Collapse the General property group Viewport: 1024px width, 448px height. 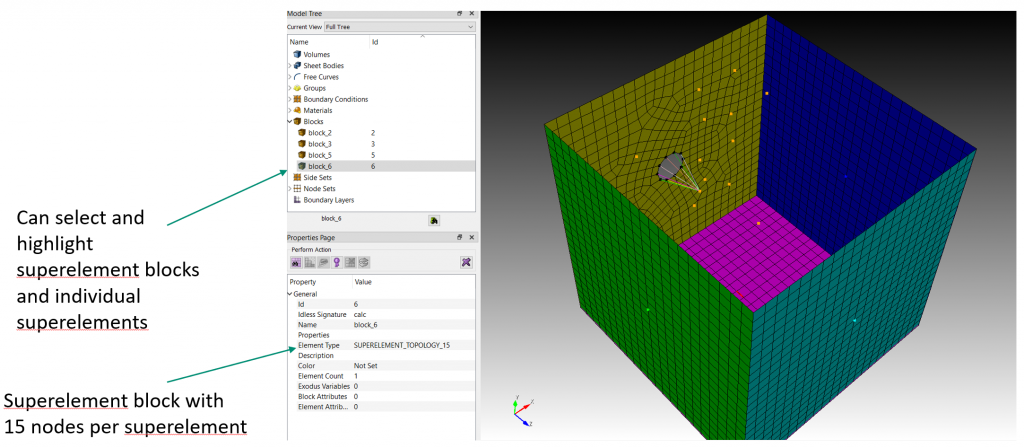click(x=290, y=294)
